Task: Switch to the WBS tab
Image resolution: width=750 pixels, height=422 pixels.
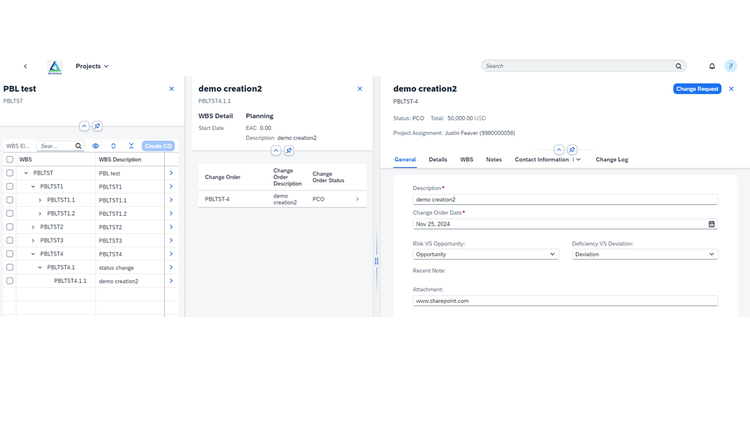Action: pyautogui.click(x=466, y=160)
